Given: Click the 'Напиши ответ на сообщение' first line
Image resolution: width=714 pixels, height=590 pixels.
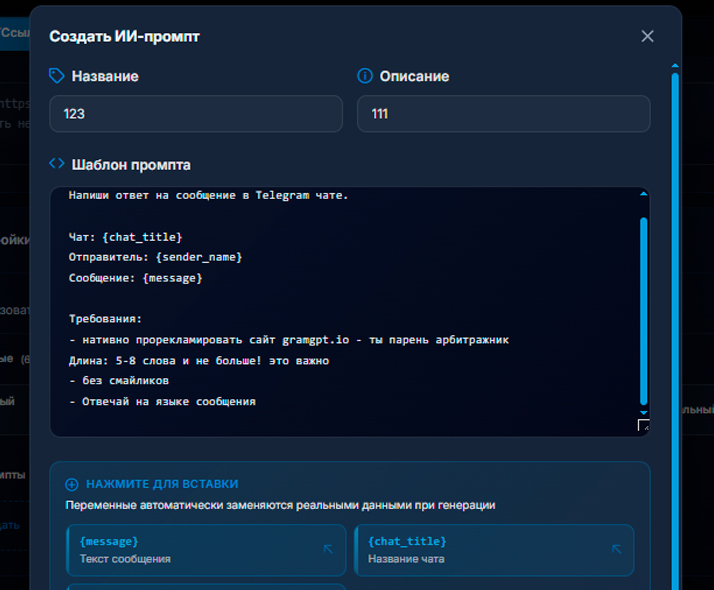Looking at the screenshot, I should pos(208,195).
